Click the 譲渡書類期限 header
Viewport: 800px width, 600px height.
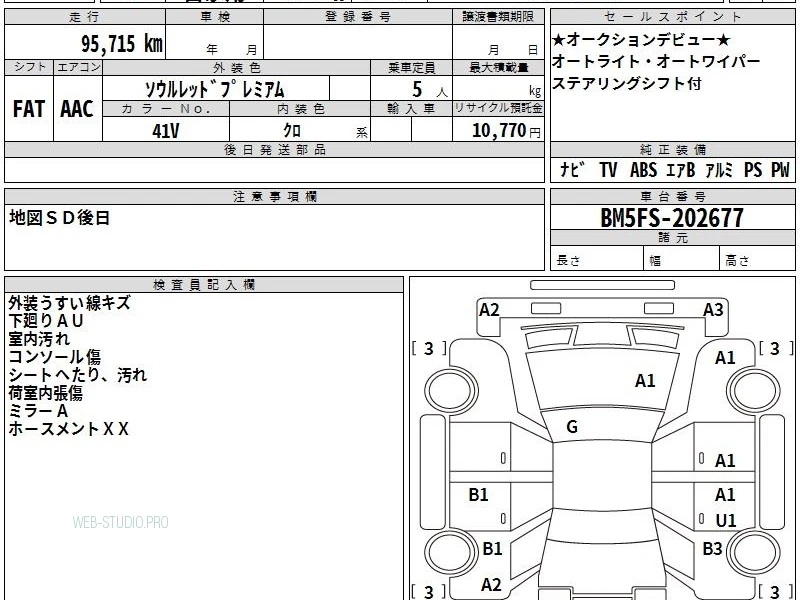point(498,16)
